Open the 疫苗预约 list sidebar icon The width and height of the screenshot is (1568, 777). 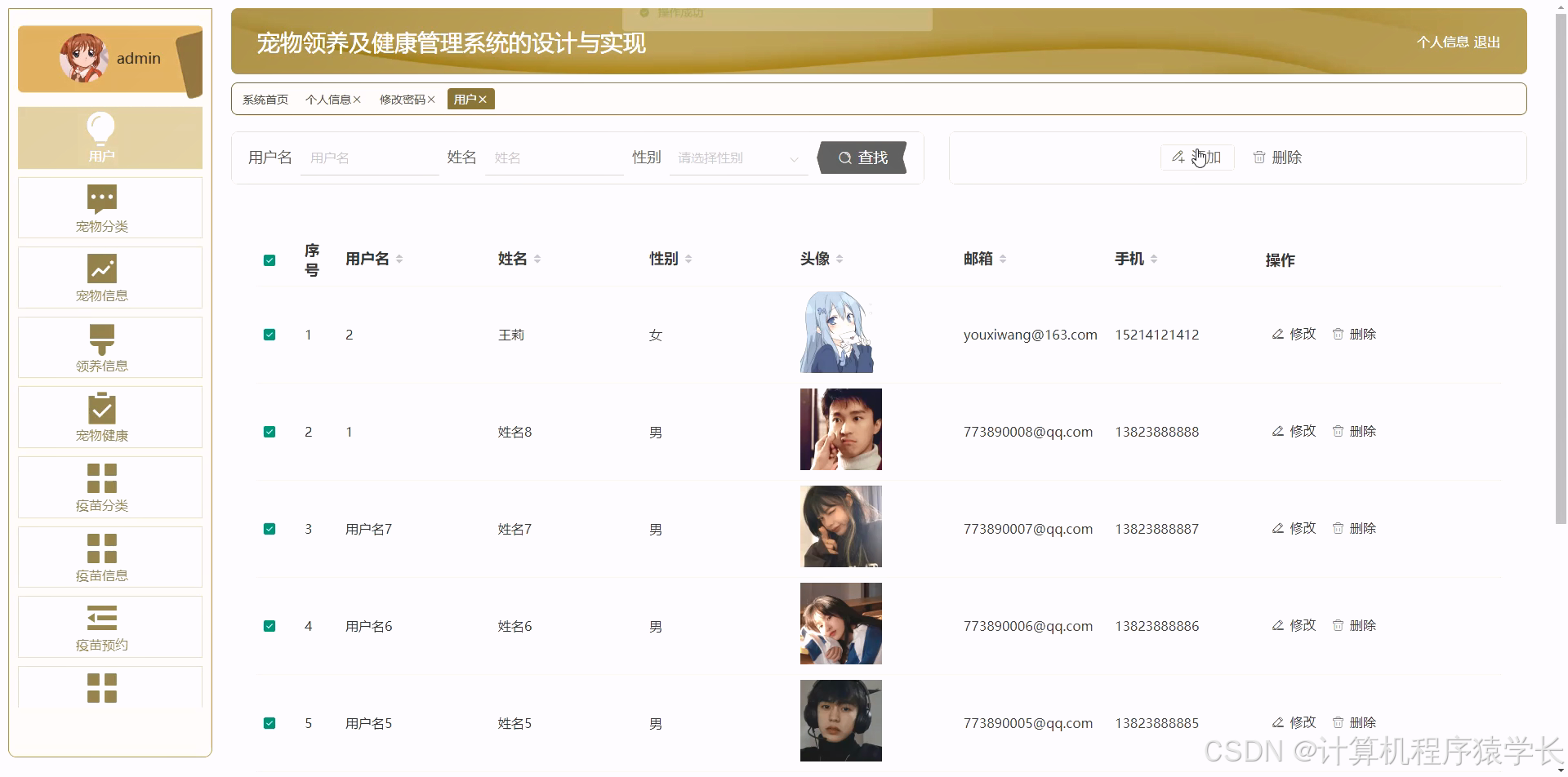(102, 618)
